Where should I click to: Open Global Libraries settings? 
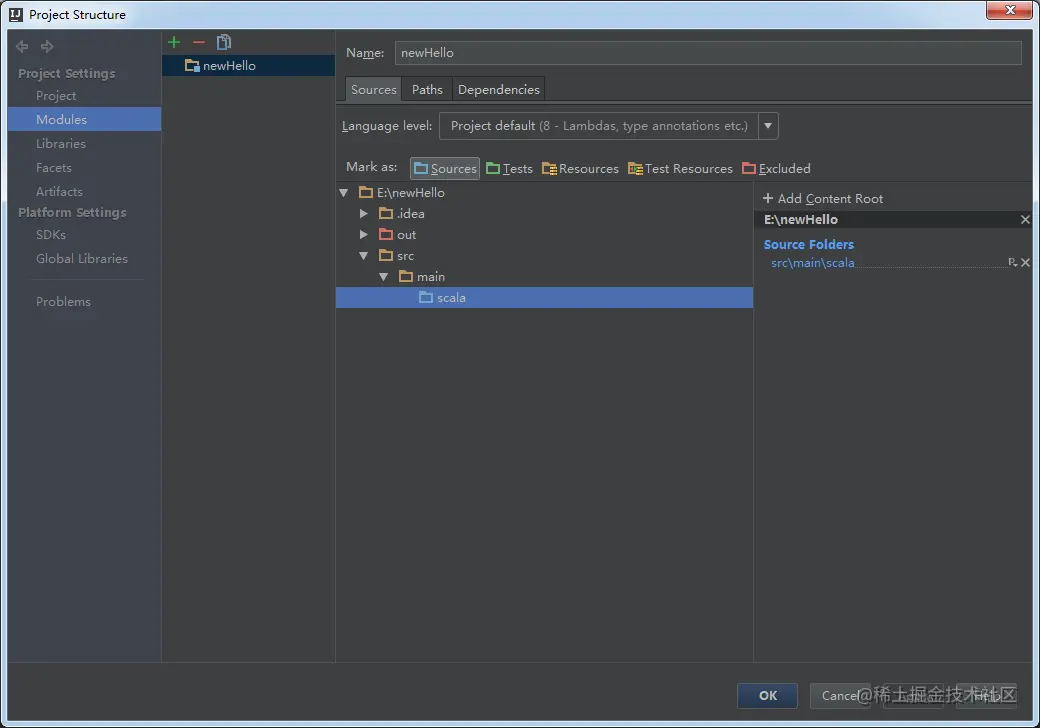click(82, 259)
